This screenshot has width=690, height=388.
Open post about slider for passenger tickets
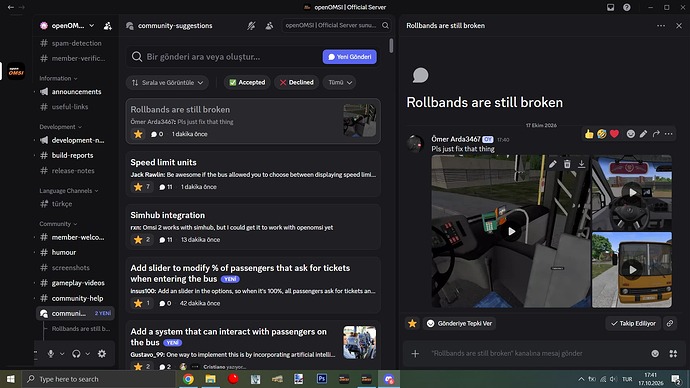253,285
